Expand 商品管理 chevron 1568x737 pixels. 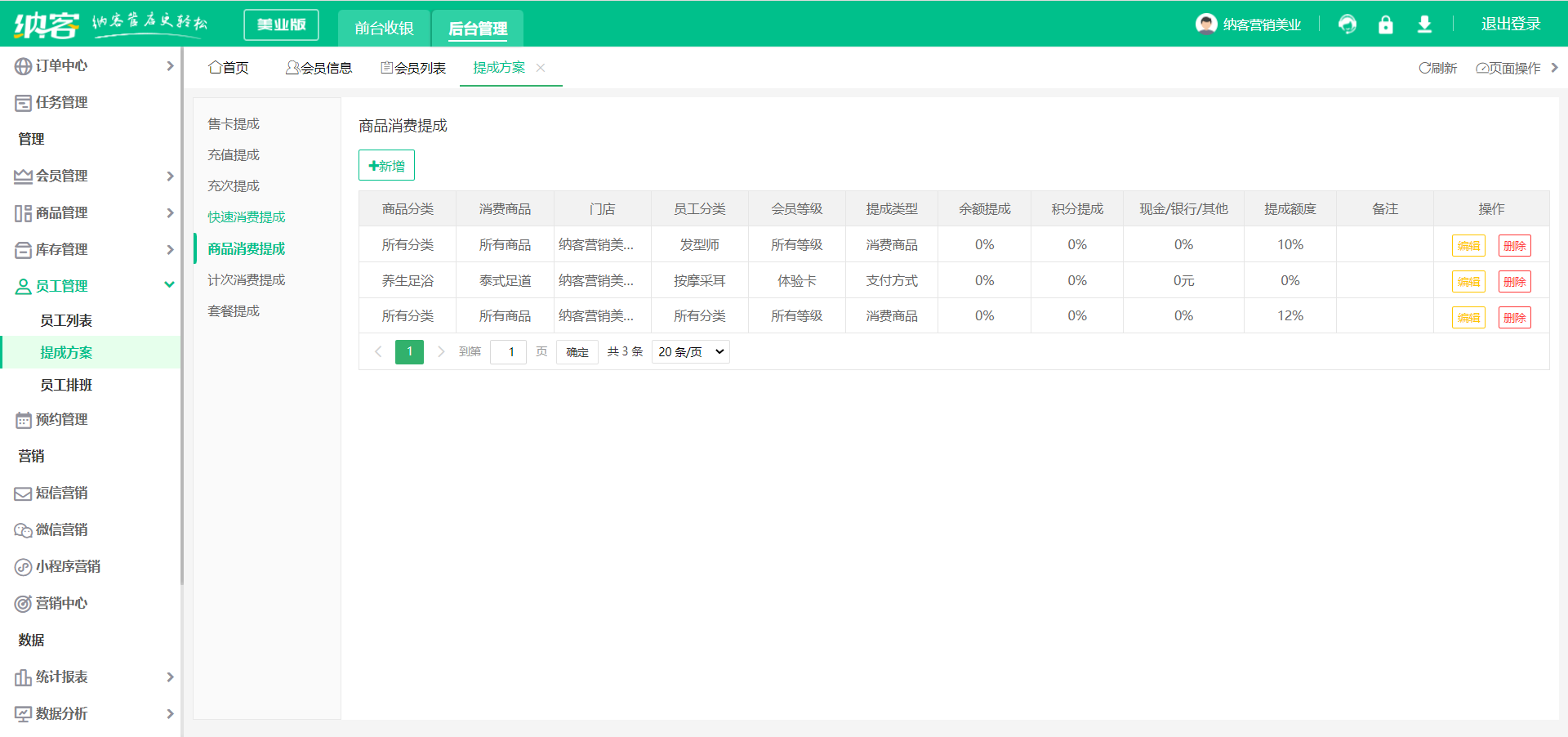click(170, 212)
